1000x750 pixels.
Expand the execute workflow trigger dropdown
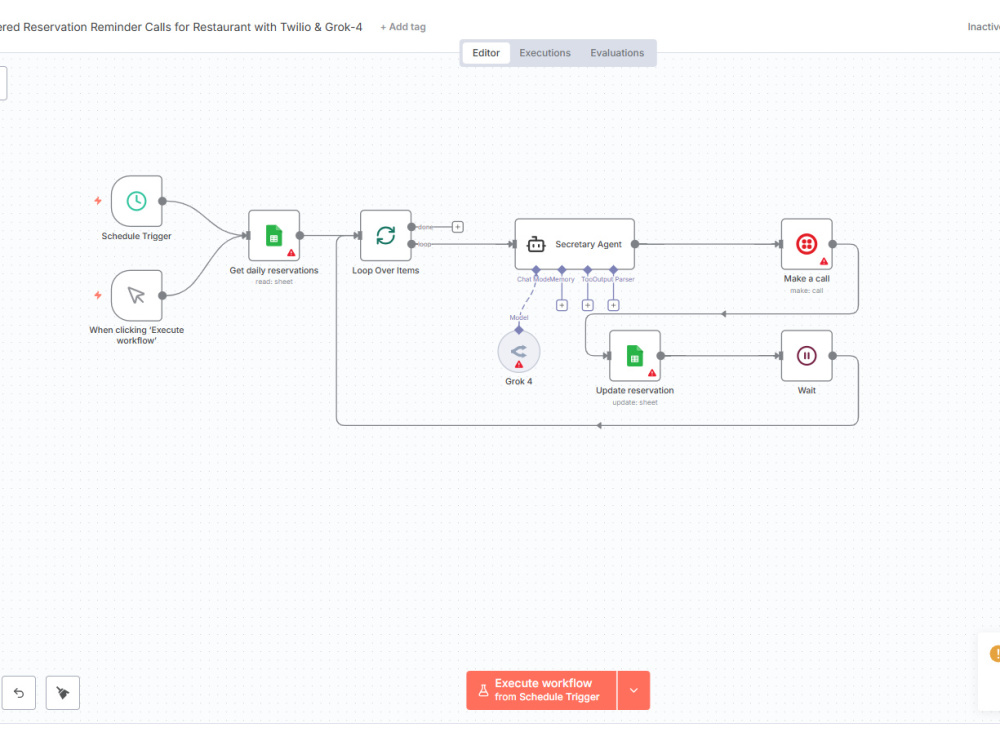point(633,690)
